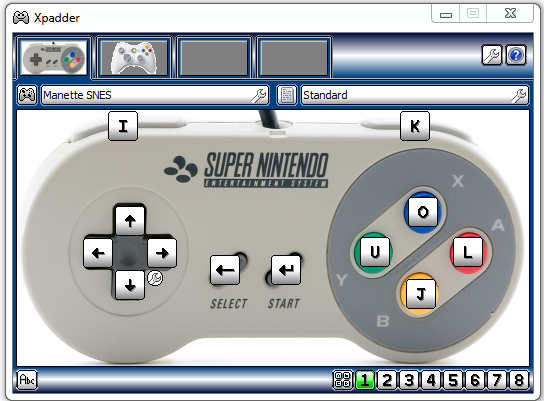Click the wrench inside the Standard field
This screenshot has height=401, width=544.
[x=518, y=95]
